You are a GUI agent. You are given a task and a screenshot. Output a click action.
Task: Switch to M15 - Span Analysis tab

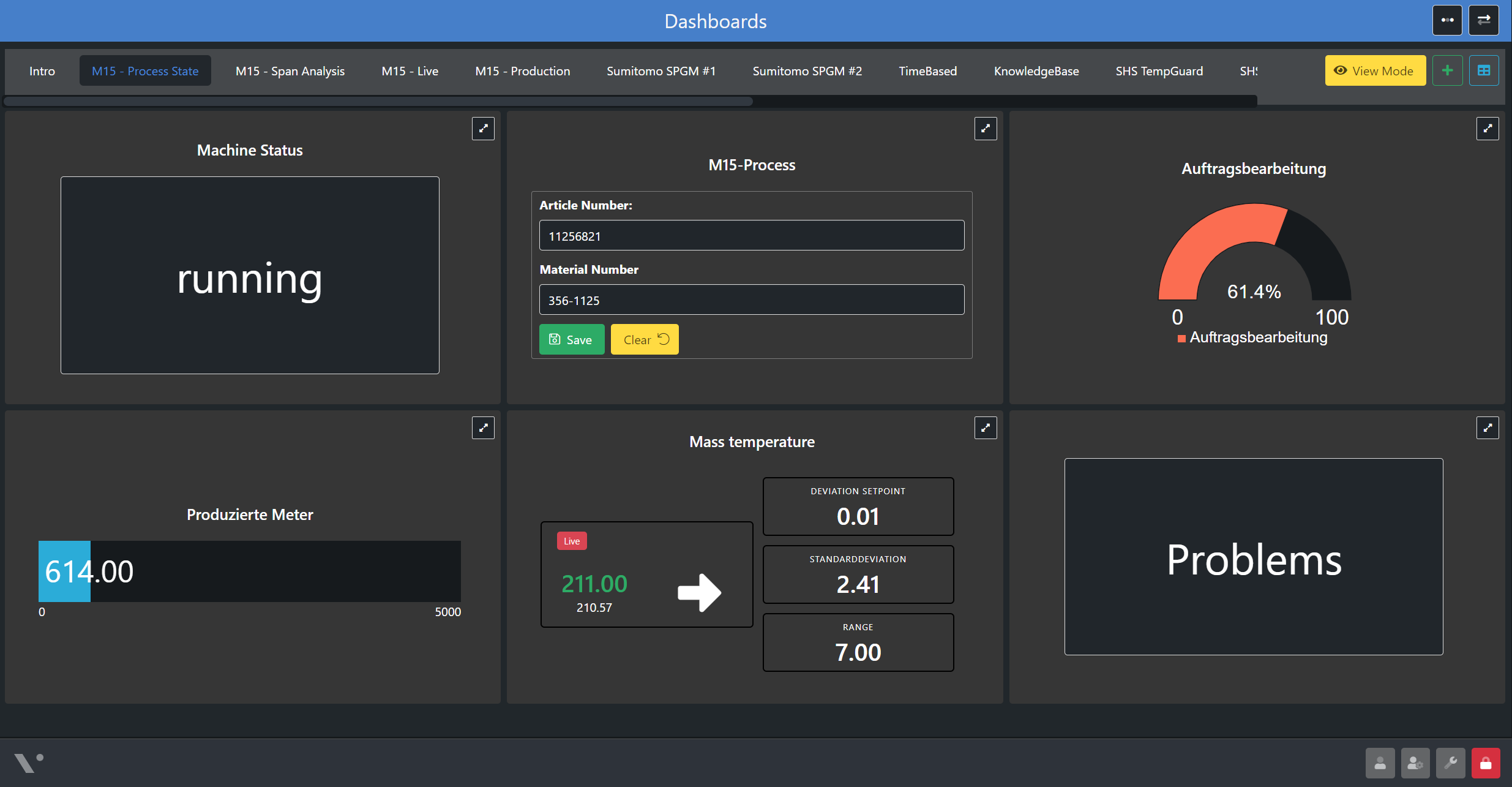290,71
